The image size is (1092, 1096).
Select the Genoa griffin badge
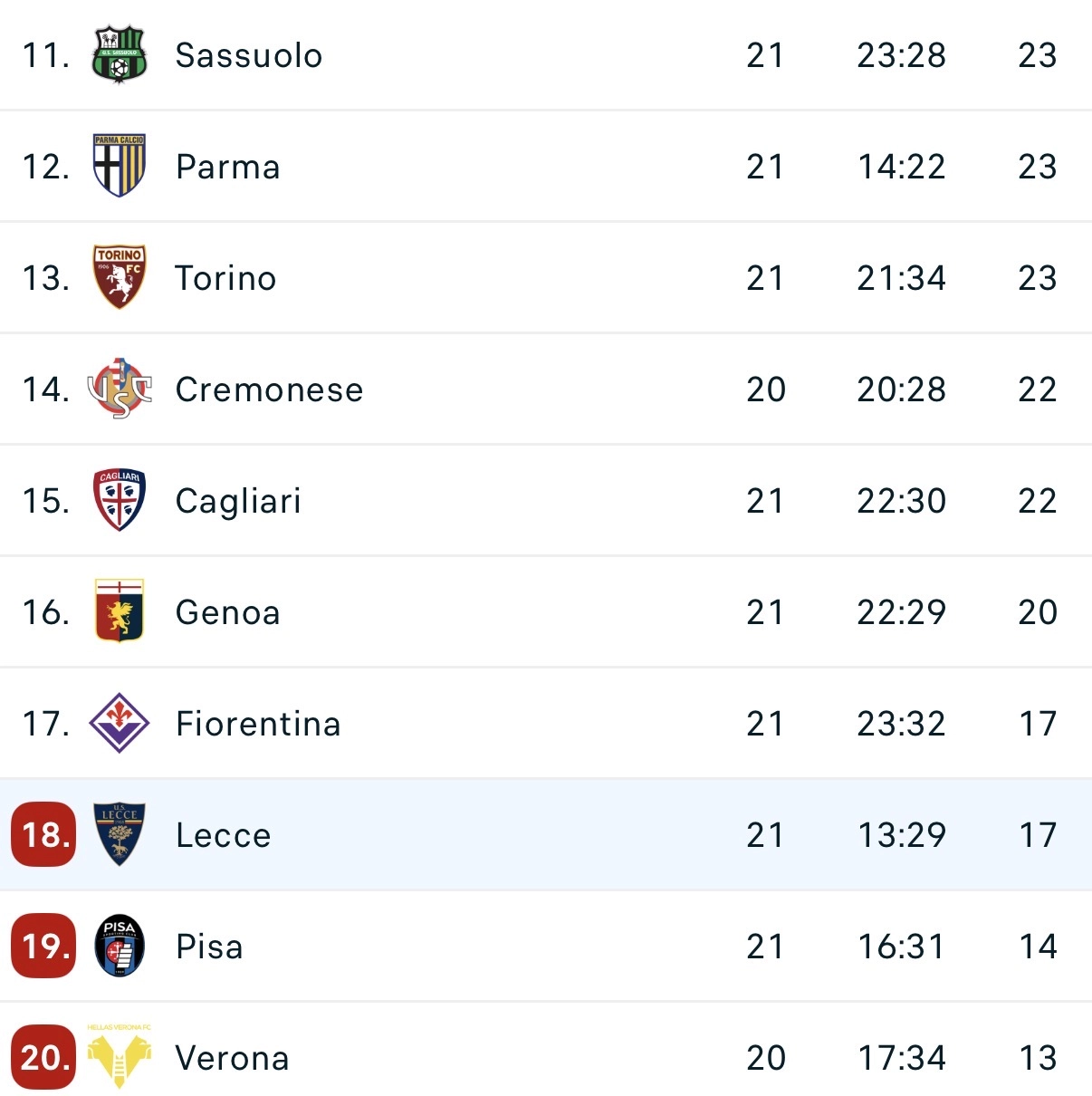[119, 611]
